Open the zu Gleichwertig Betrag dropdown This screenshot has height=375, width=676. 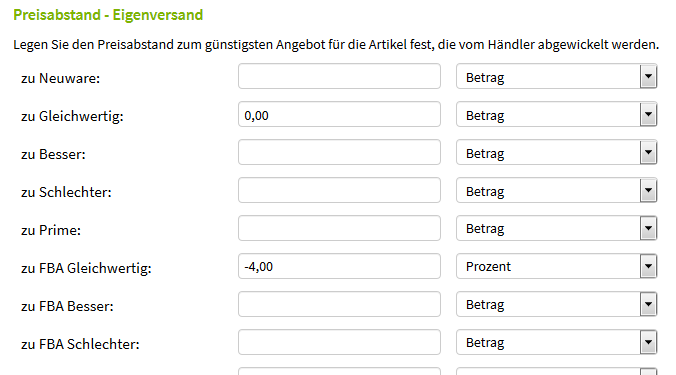[x=557, y=114]
